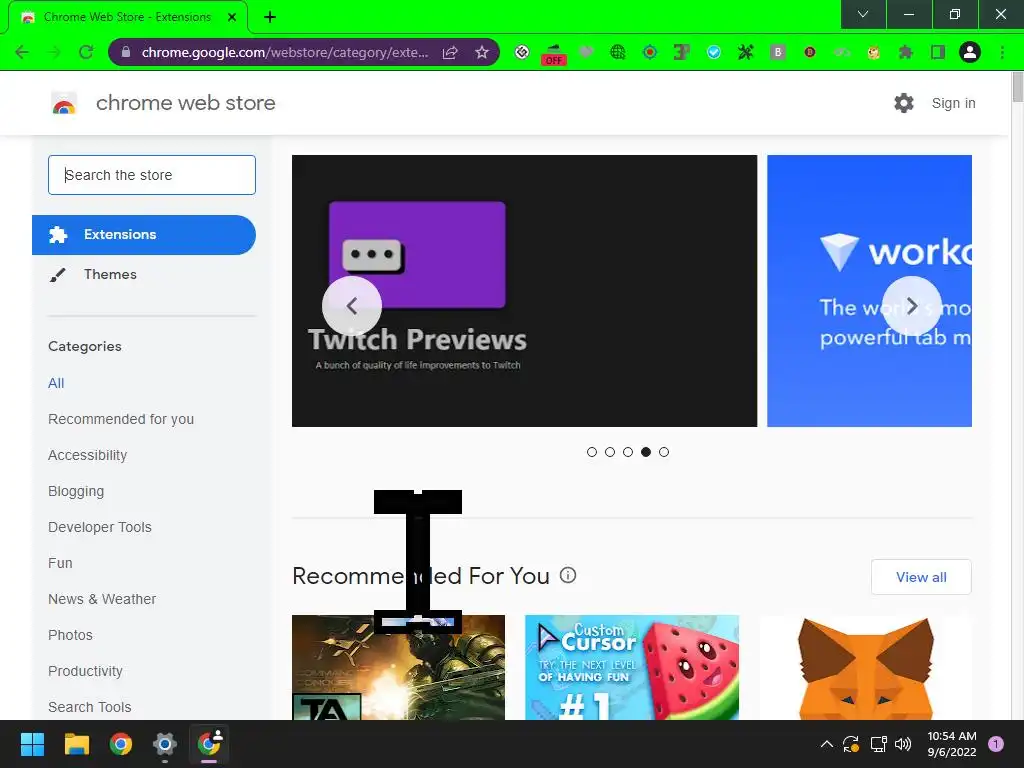Click the crossed tools extension icon
The image size is (1024, 768).
(x=745, y=52)
